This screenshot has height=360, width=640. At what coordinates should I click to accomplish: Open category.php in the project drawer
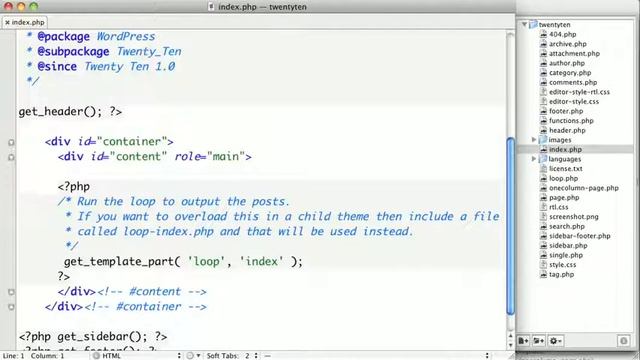(x=570, y=73)
